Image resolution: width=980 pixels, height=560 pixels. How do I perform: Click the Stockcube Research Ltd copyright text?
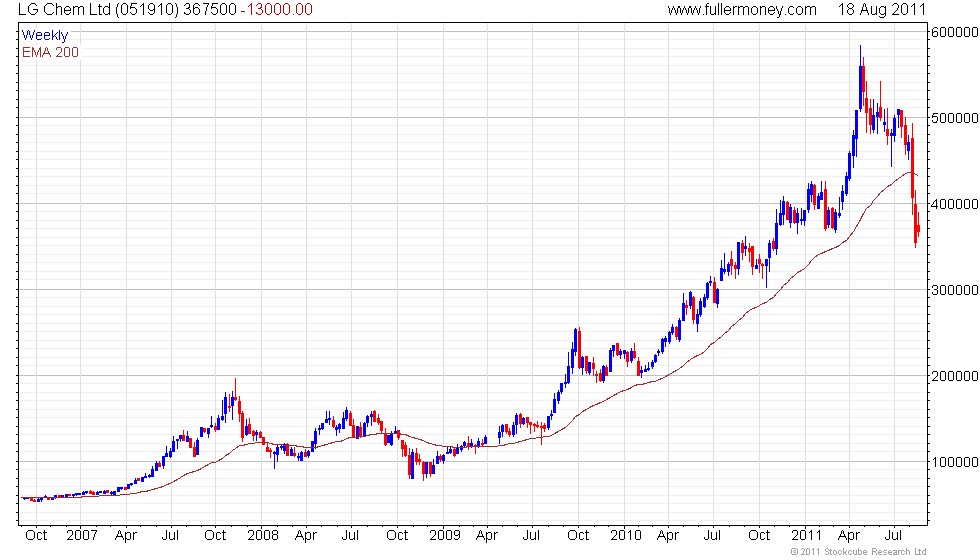(858, 551)
